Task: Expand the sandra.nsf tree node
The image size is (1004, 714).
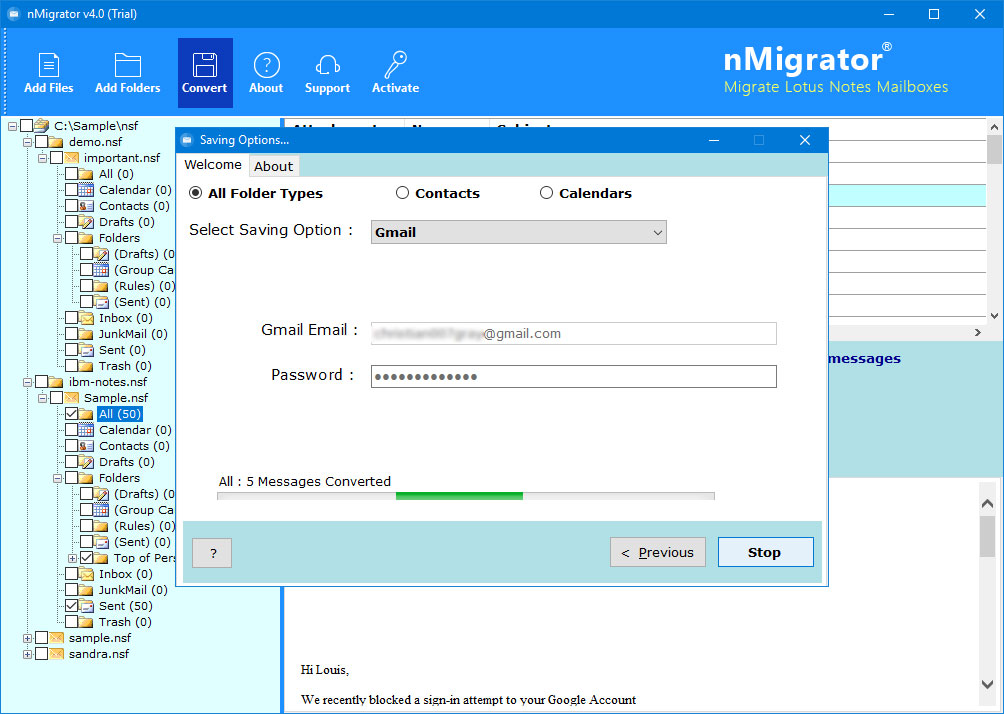Action: (x=28, y=654)
